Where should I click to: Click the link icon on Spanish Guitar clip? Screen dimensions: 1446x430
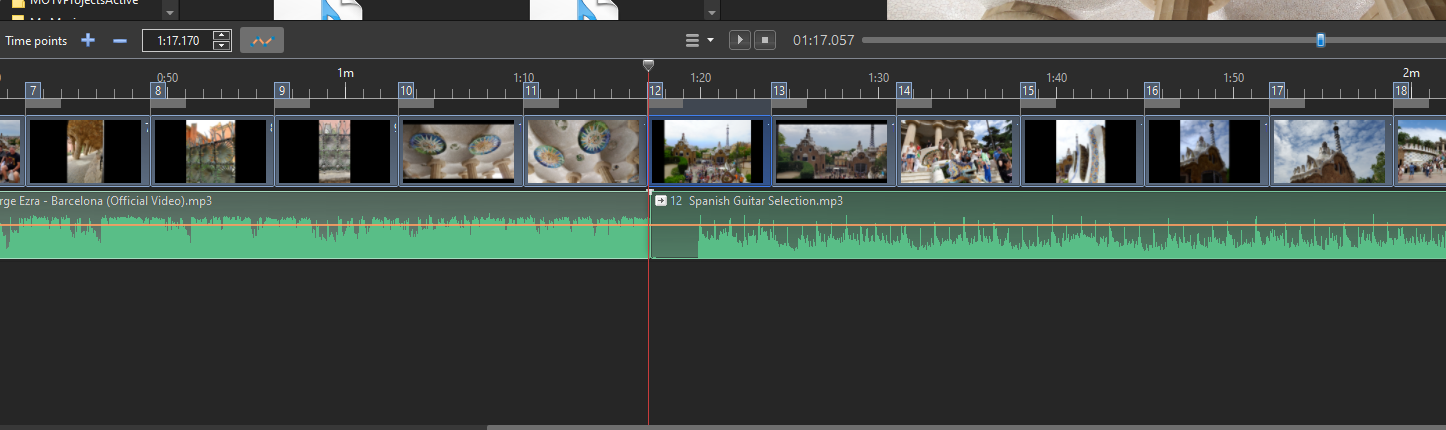[660, 201]
